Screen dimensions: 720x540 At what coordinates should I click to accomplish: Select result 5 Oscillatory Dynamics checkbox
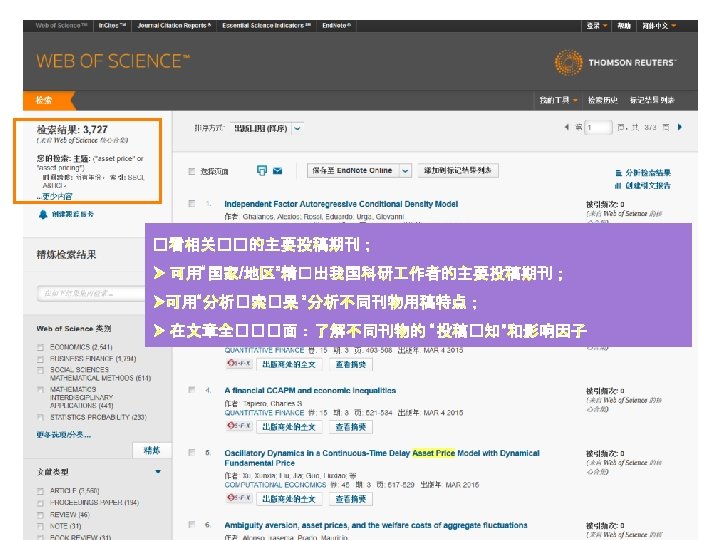click(x=192, y=452)
